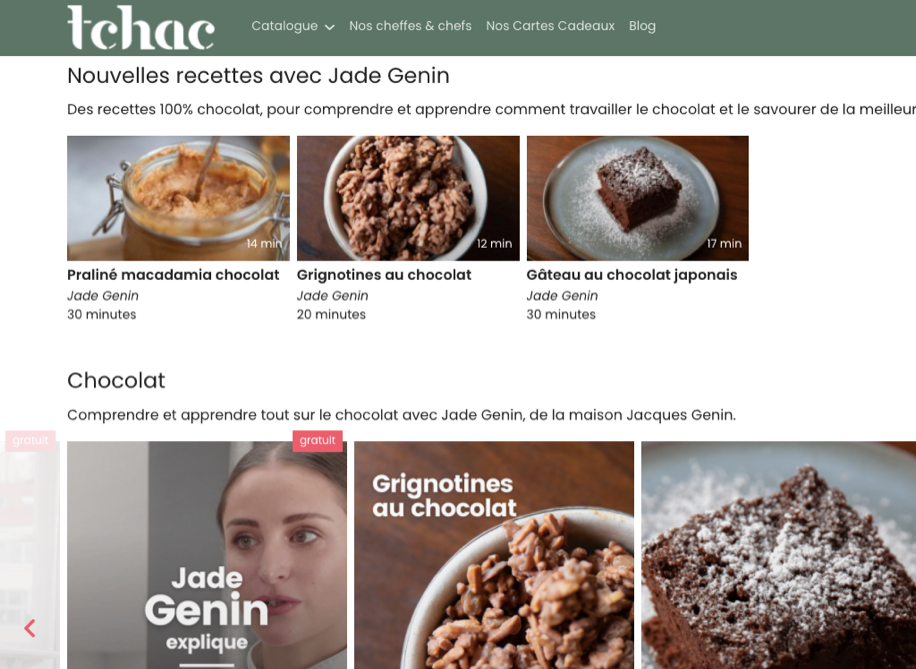Go to previous carousel slide arrow

click(x=30, y=628)
